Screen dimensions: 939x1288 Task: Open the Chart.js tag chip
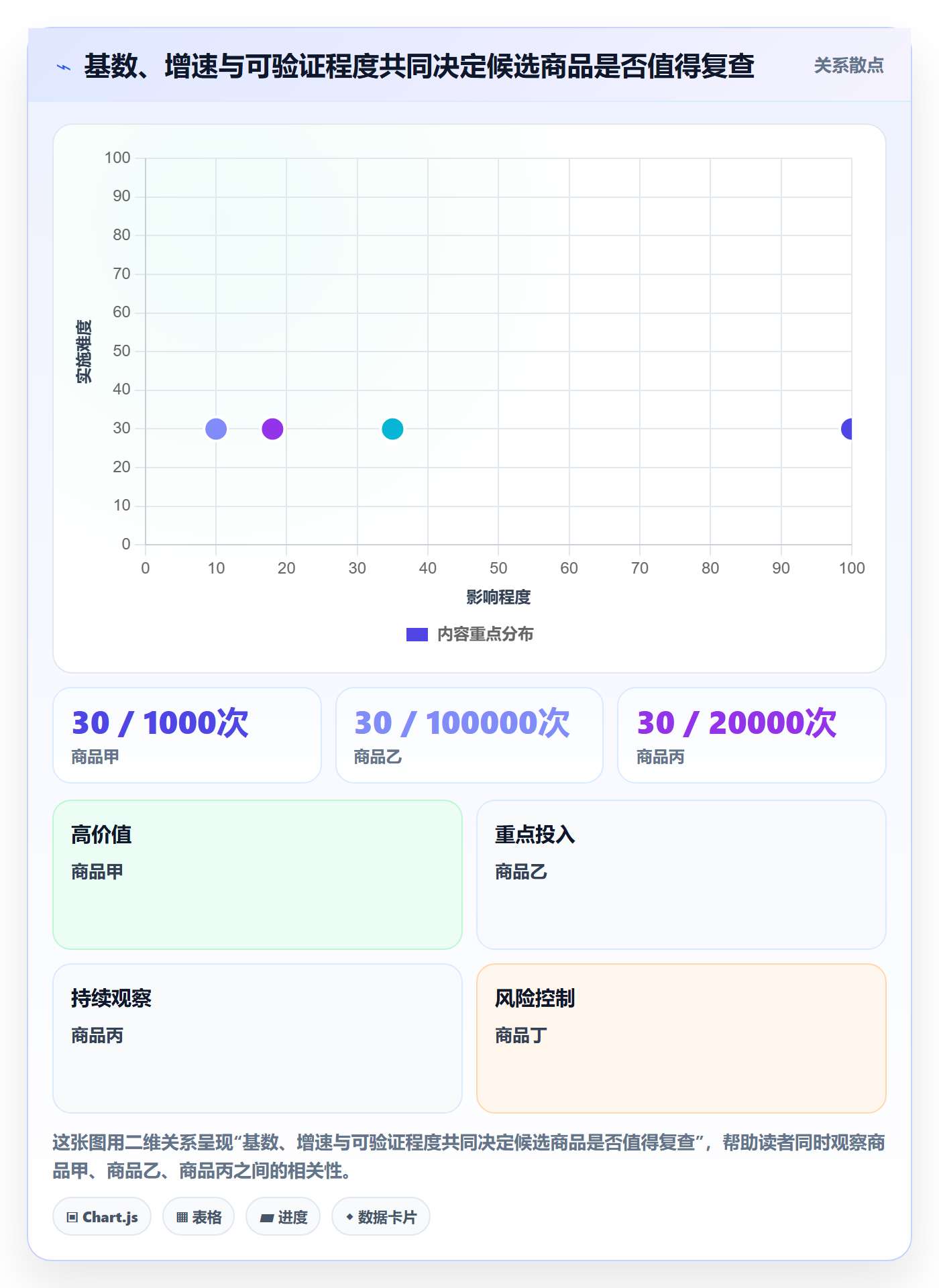tap(102, 1217)
